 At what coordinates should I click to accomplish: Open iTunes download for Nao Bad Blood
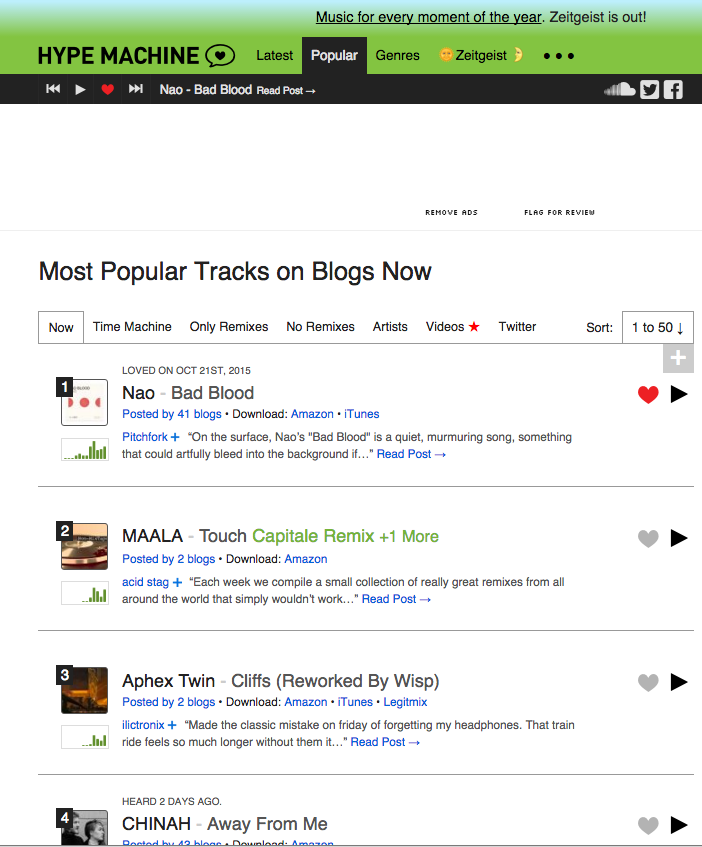tap(361, 414)
